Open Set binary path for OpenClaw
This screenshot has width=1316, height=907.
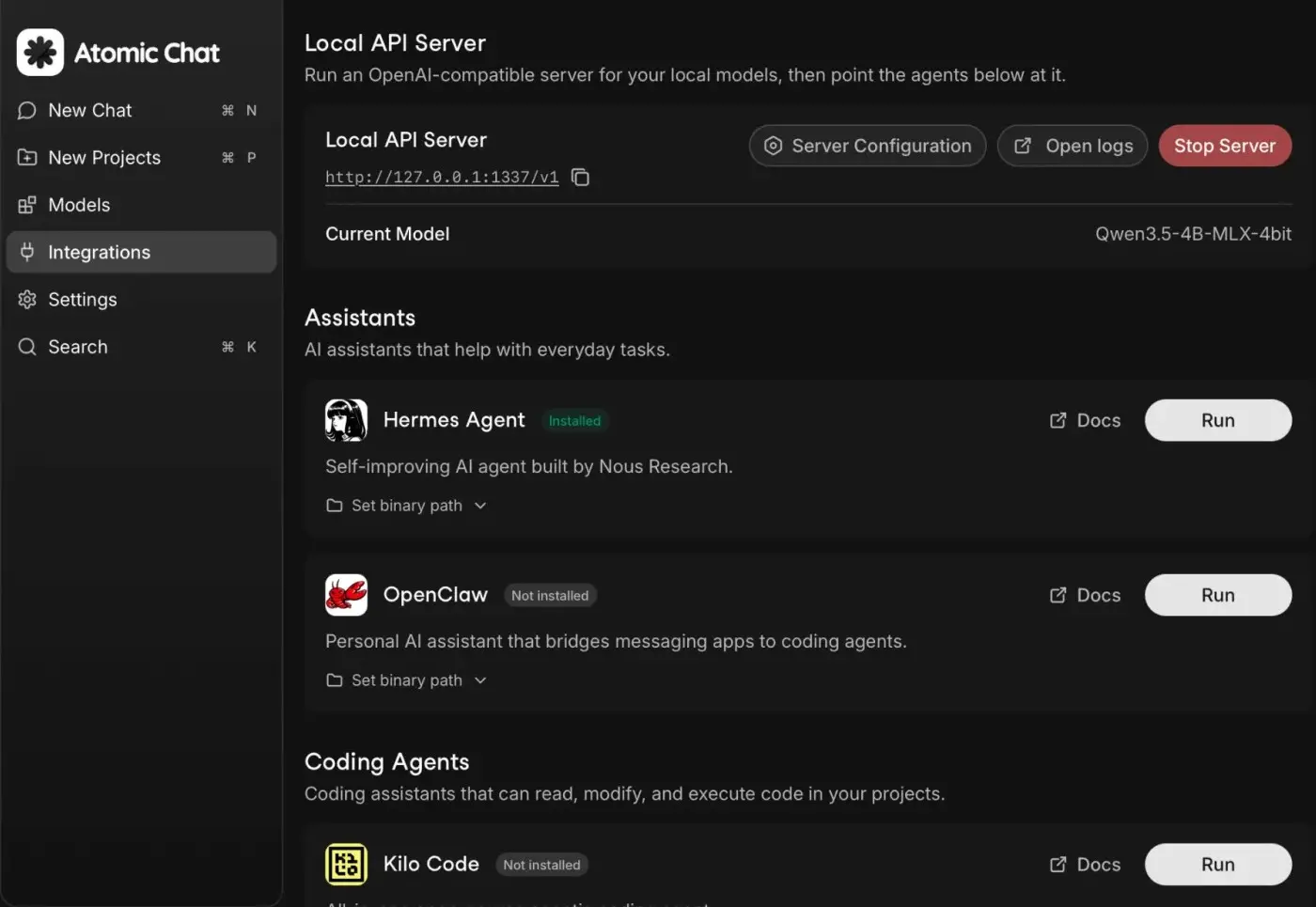click(x=407, y=680)
